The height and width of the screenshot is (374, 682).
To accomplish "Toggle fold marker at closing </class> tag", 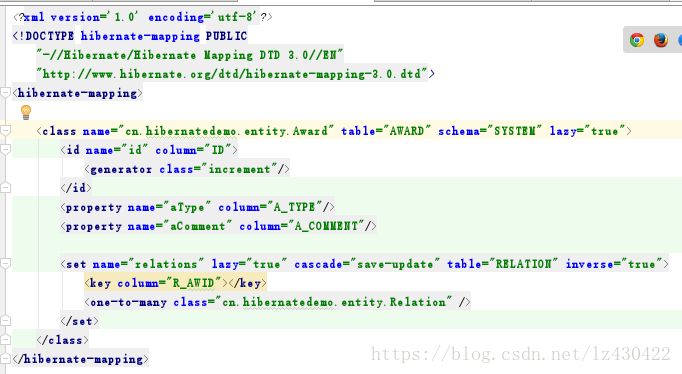I will coord(5,340).
